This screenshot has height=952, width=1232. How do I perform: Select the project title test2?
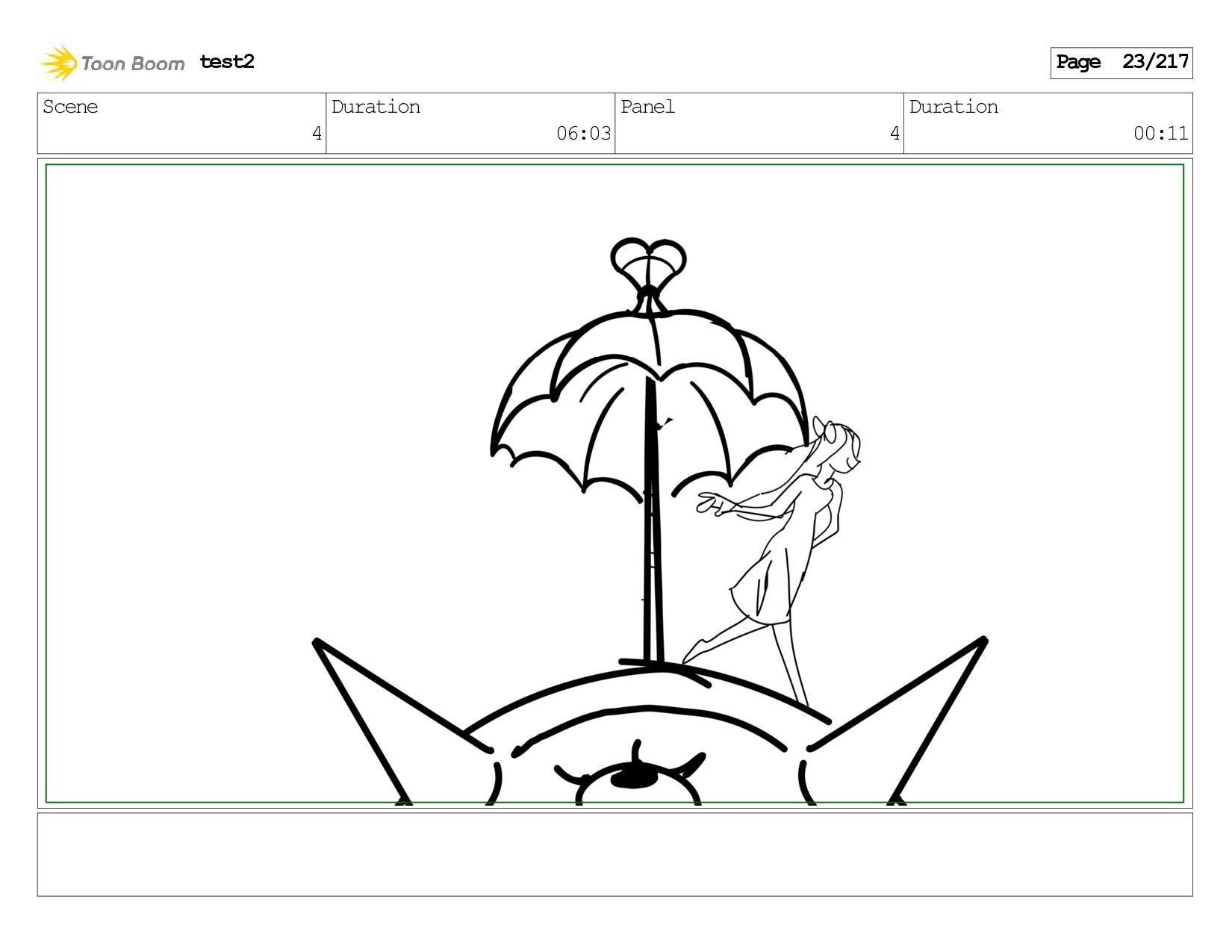coord(227,62)
